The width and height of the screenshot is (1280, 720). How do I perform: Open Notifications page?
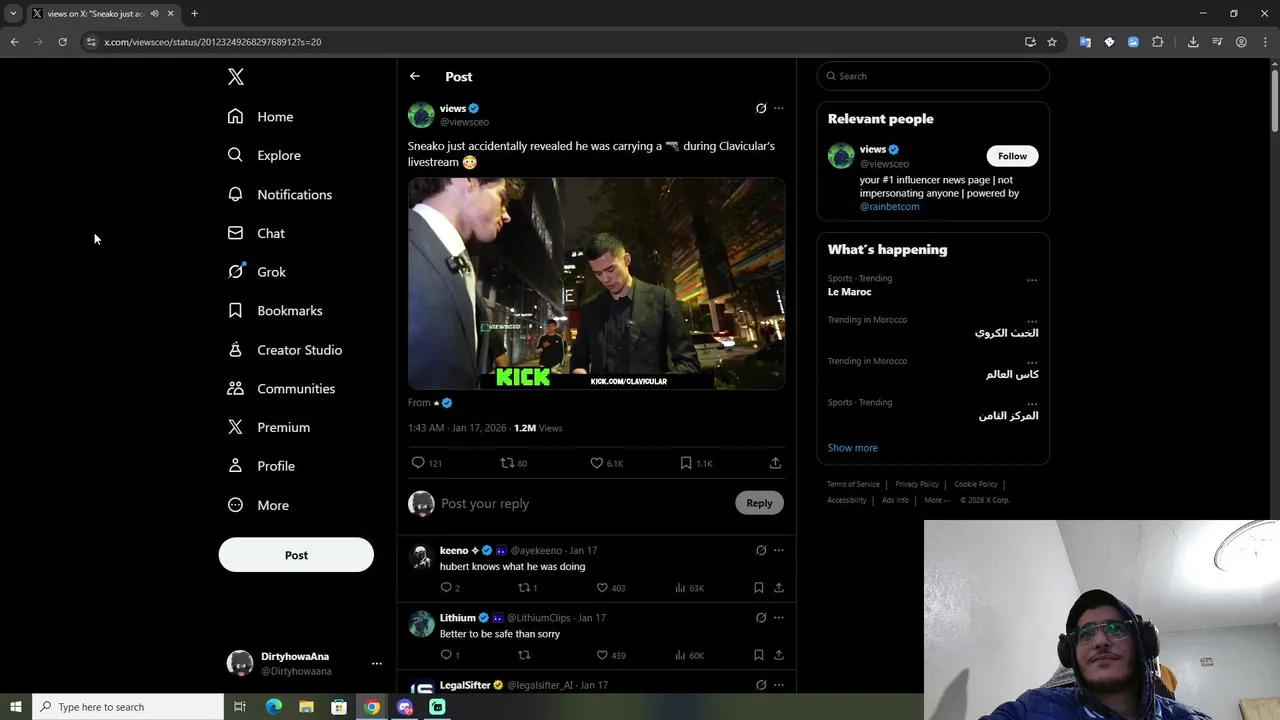pos(279,194)
